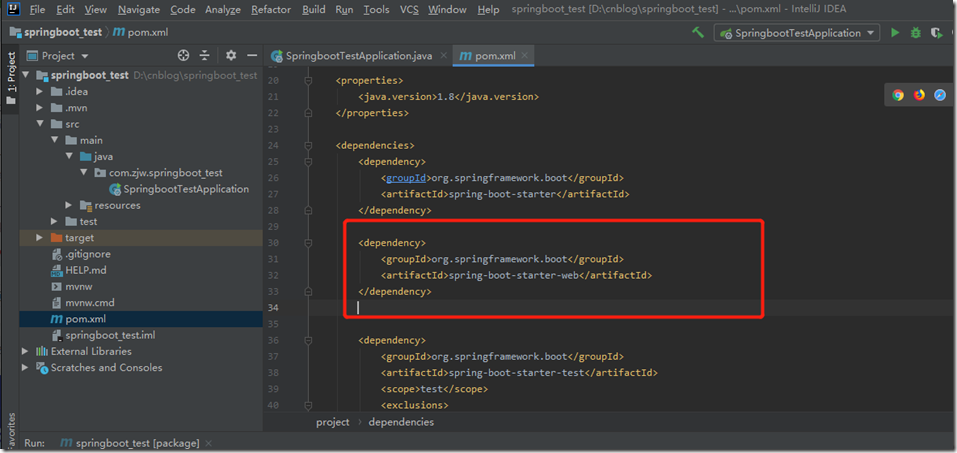Click locate target crosshair icon in Project panel
957x453 pixels.
183,56
